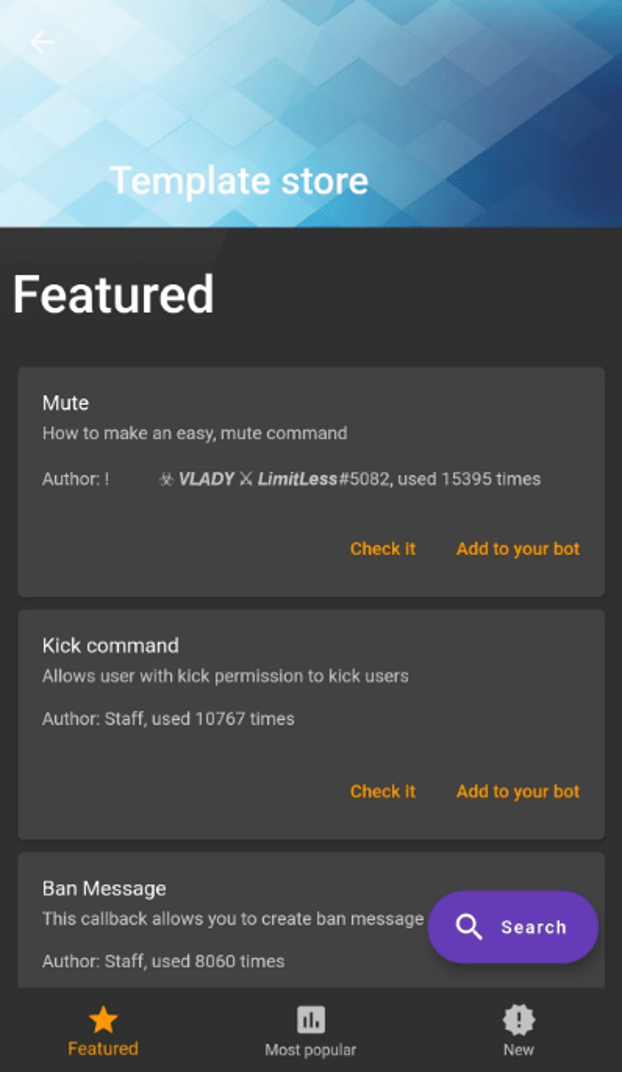
Task: Open the Search floating button text
Action: tap(534, 927)
